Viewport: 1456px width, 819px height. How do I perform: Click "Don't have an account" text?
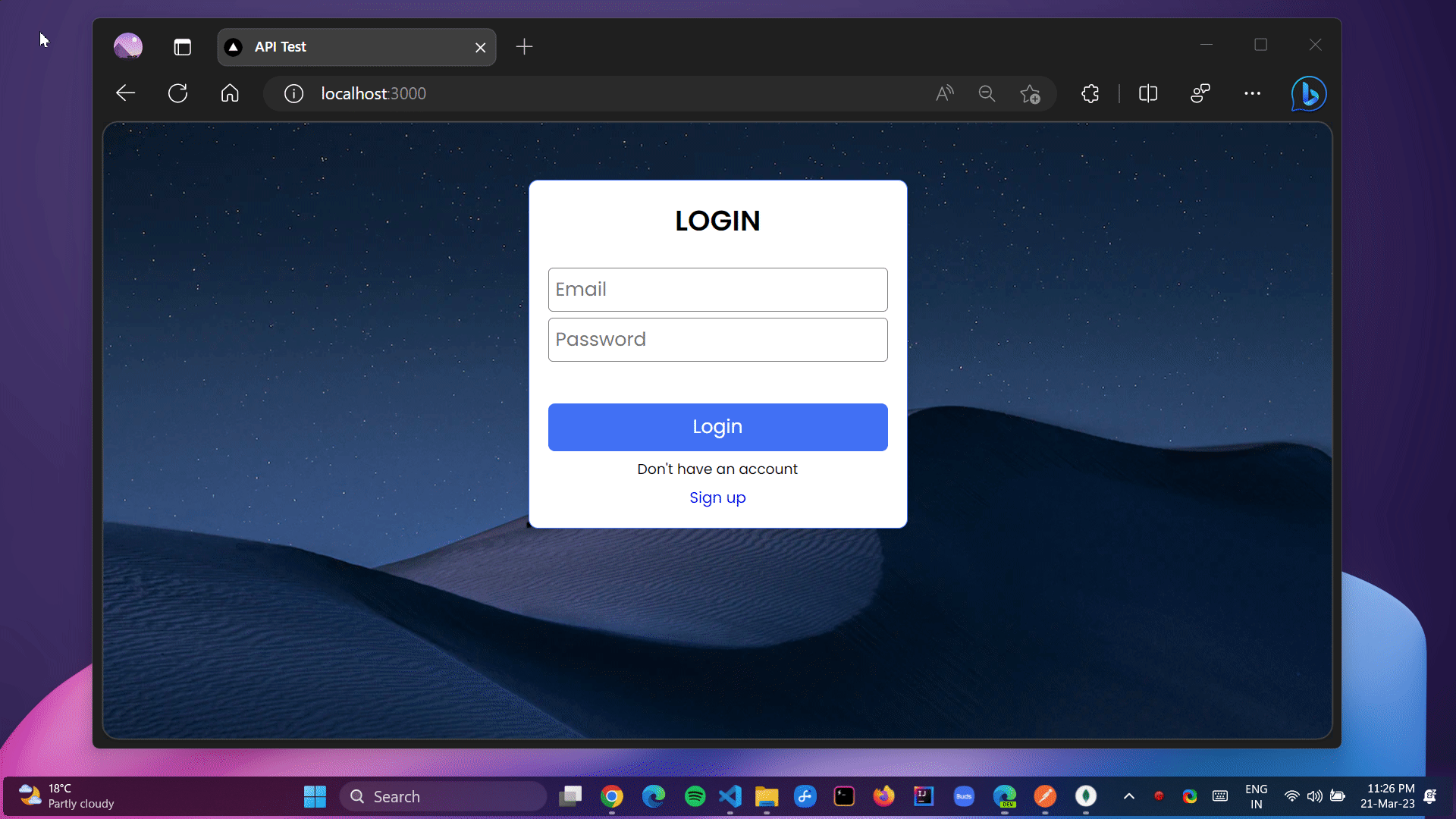pyautogui.click(x=717, y=469)
